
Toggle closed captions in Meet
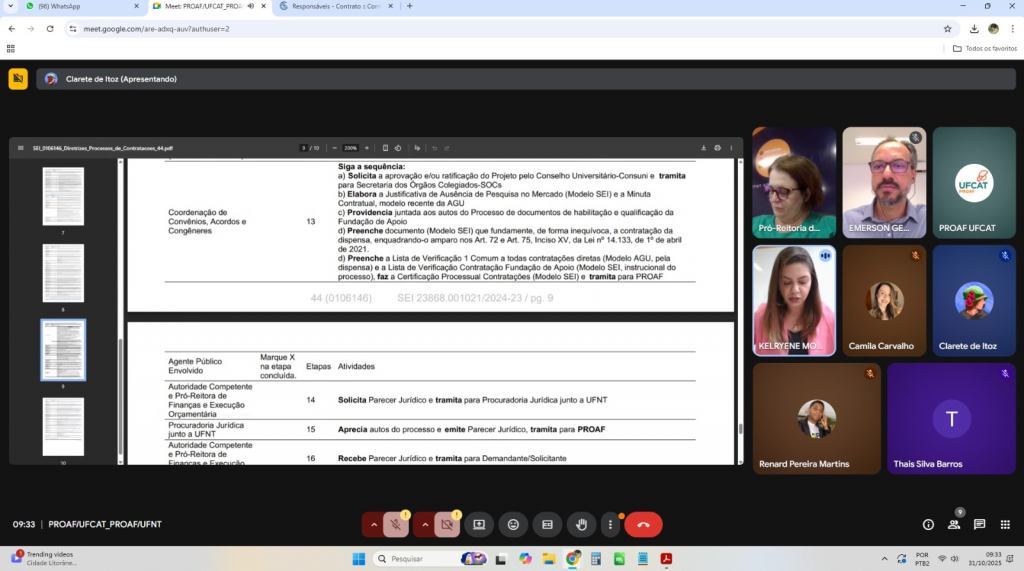[x=547, y=524]
